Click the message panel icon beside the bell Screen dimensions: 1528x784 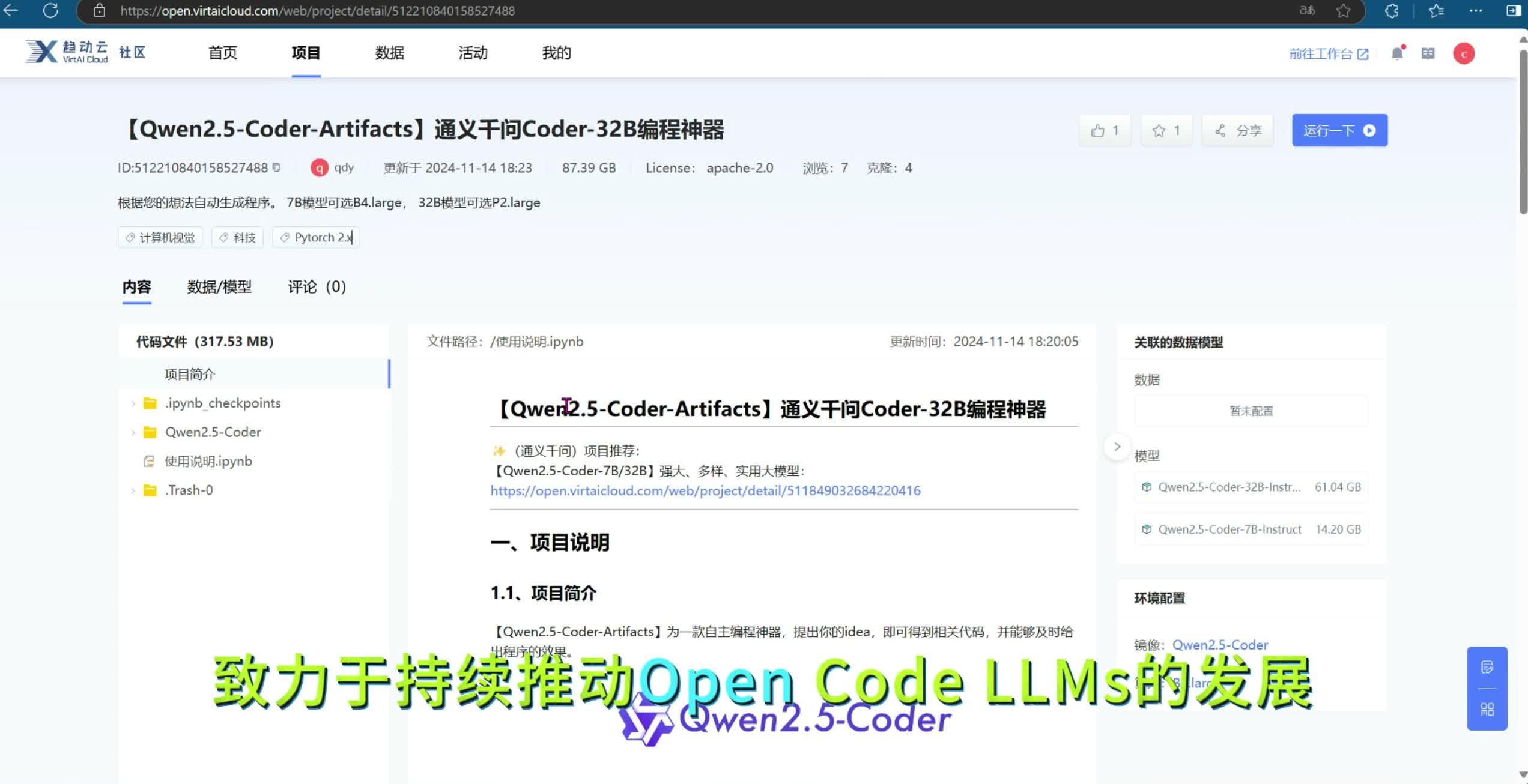point(1428,53)
